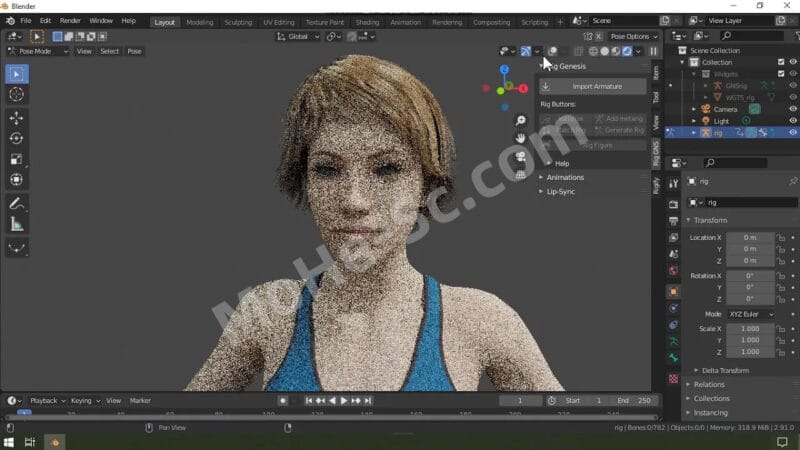This screenshot has width=800, height=450.
Task: Click the timeline scrollbar
Action: 331,417
